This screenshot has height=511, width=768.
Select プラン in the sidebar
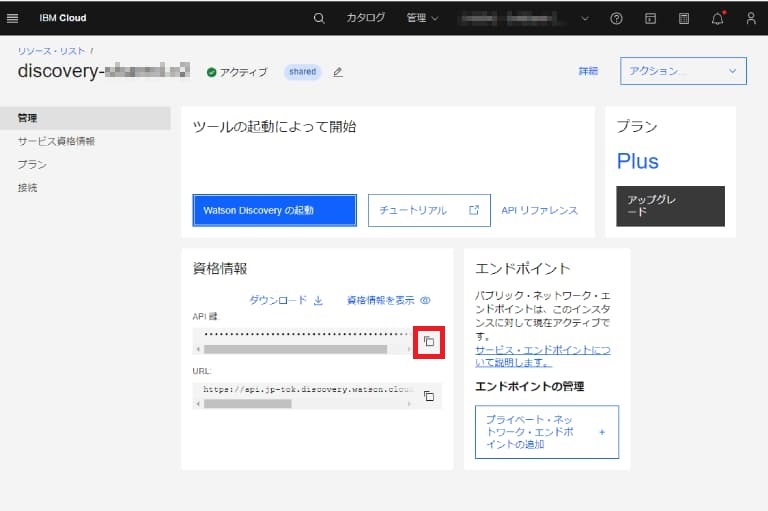(32, 165)
